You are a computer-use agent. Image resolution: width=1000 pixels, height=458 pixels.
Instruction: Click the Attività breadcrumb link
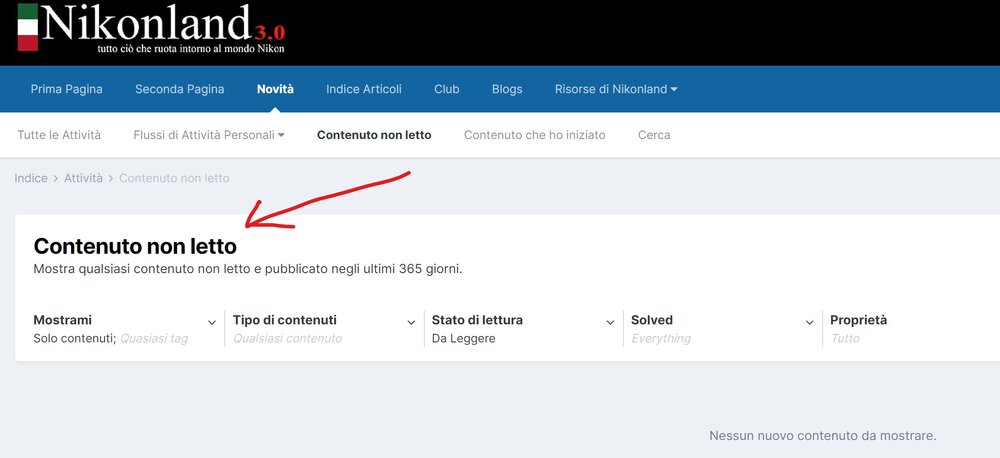click(83, 179)
